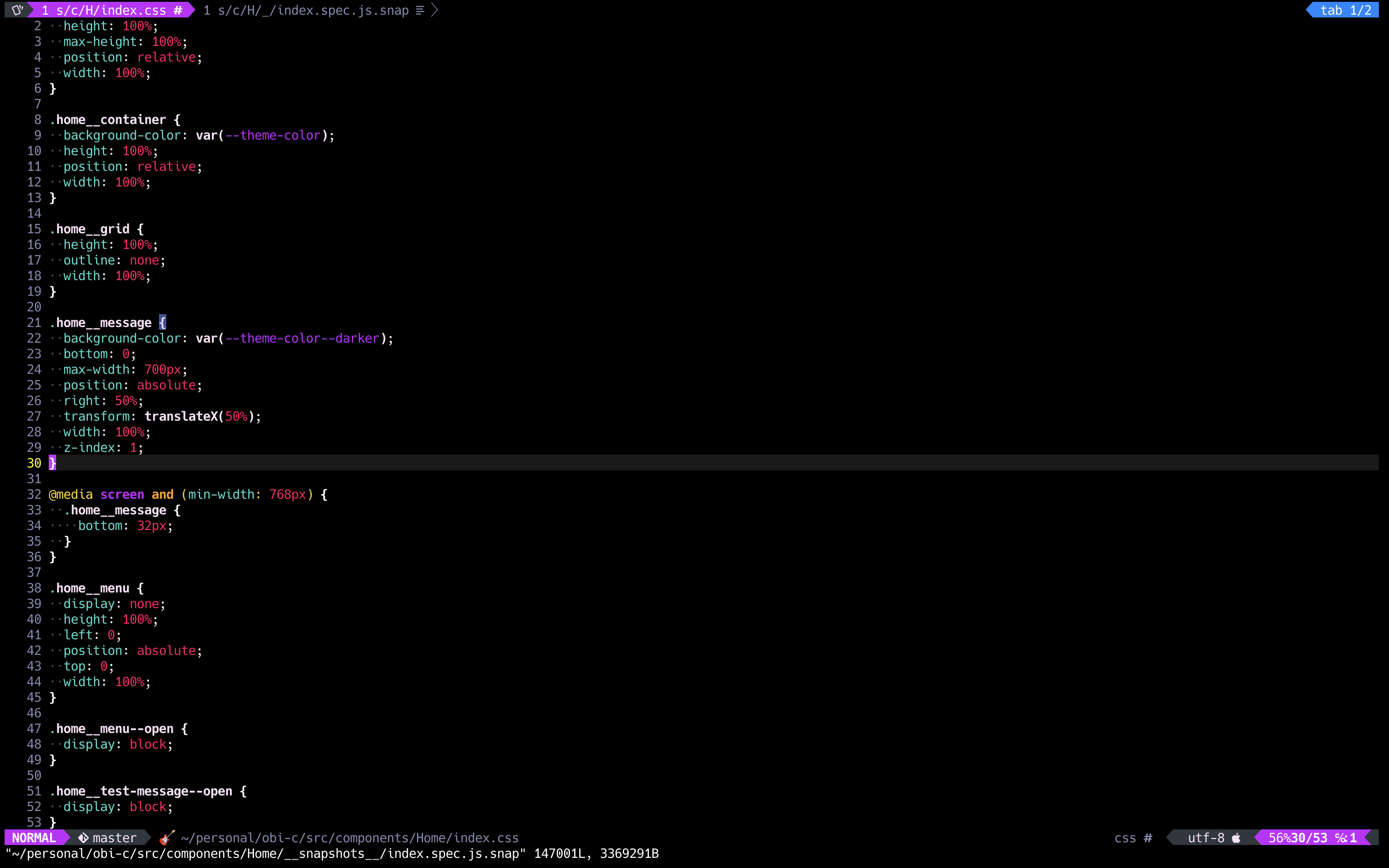Image resolution: width=1389 pixels, height=868 pixels.
Task: Click the hash icon next to css filetype
Action: [x=1148, y=838]
